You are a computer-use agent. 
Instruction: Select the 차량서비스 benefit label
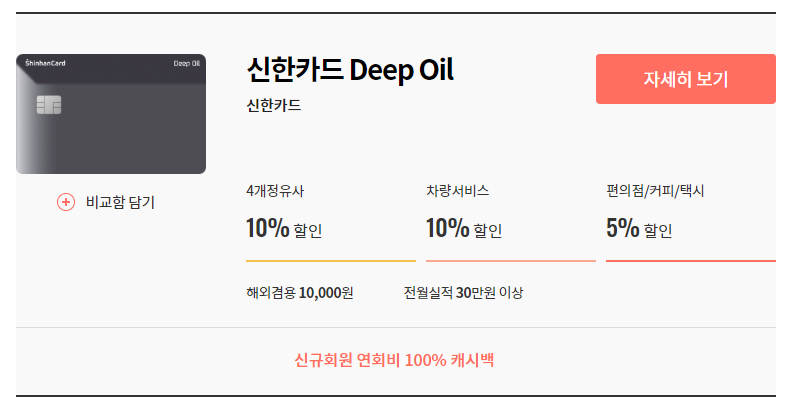[x=457, y=190]
